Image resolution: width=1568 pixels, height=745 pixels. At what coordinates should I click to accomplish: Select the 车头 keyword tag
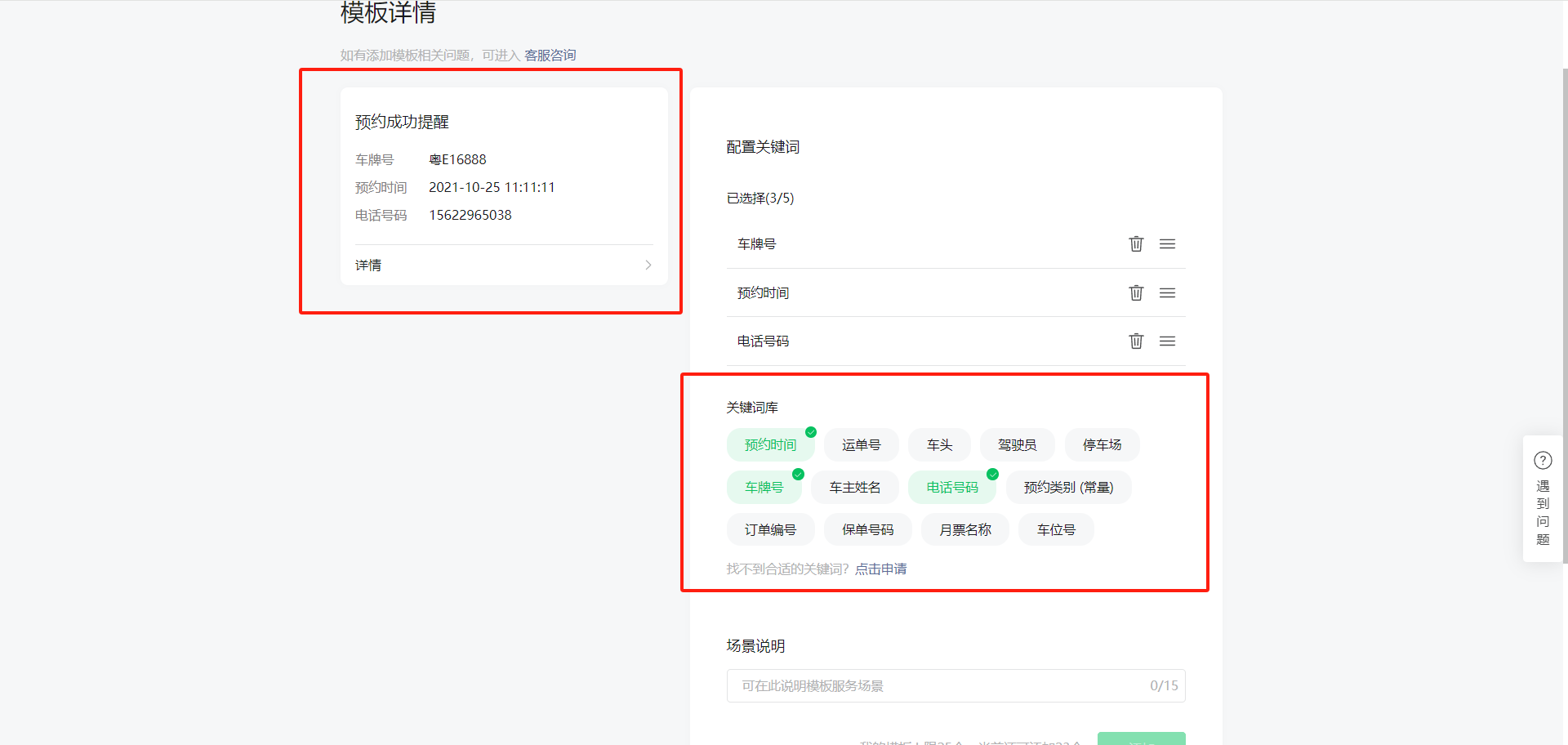940,445
